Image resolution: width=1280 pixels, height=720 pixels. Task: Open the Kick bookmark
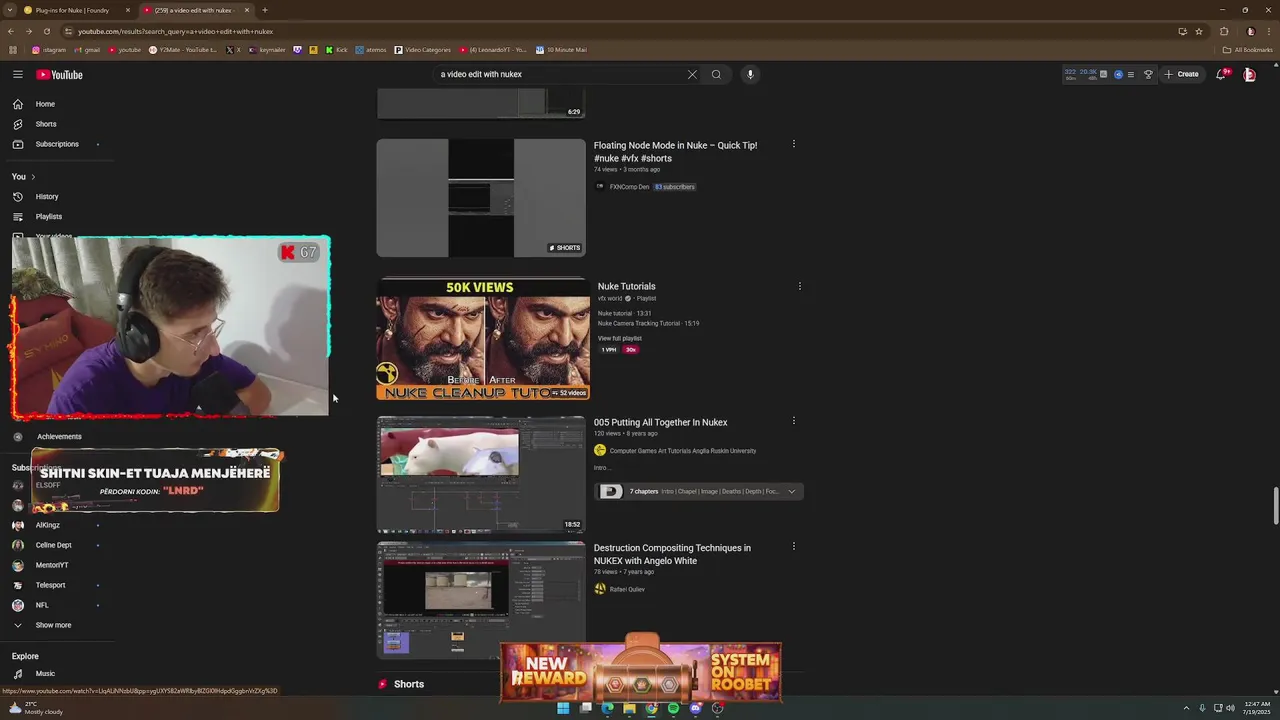[336, 50]
